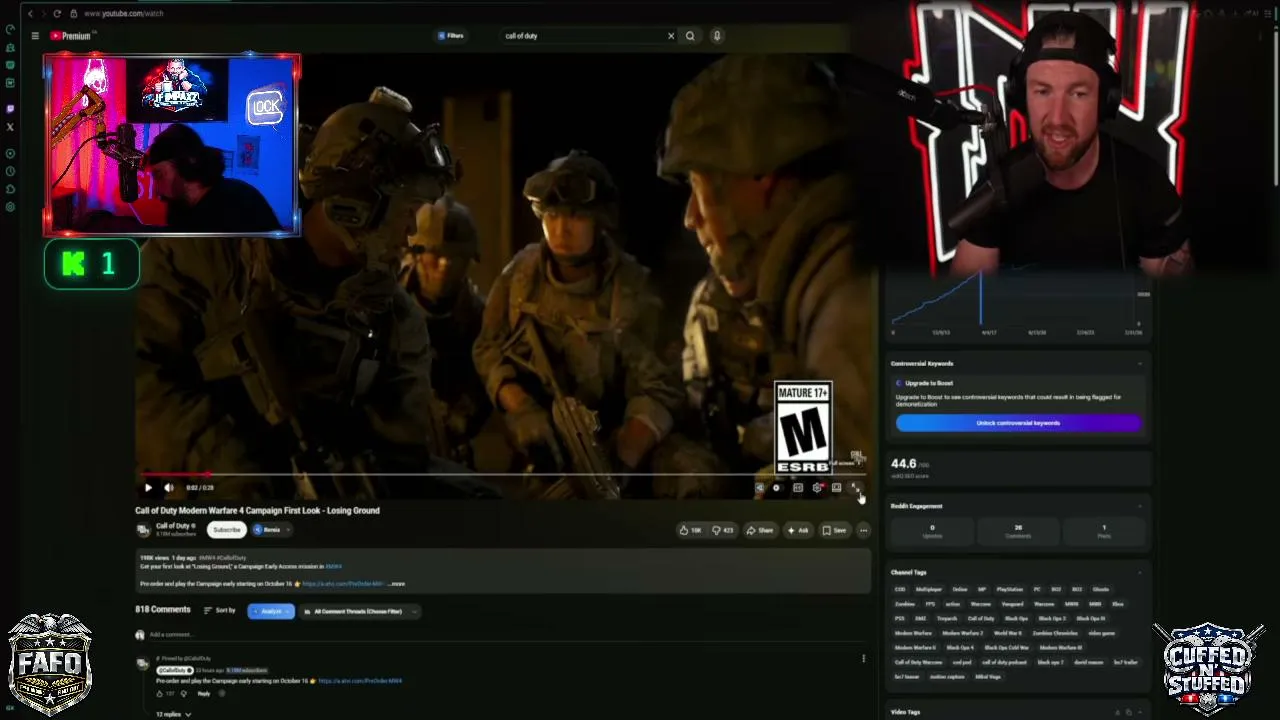Image resolution: width=1280 pixels, height=720 pixels.
Task: Select the 'PlayStation' channel tag
Action: [1010, 590]
